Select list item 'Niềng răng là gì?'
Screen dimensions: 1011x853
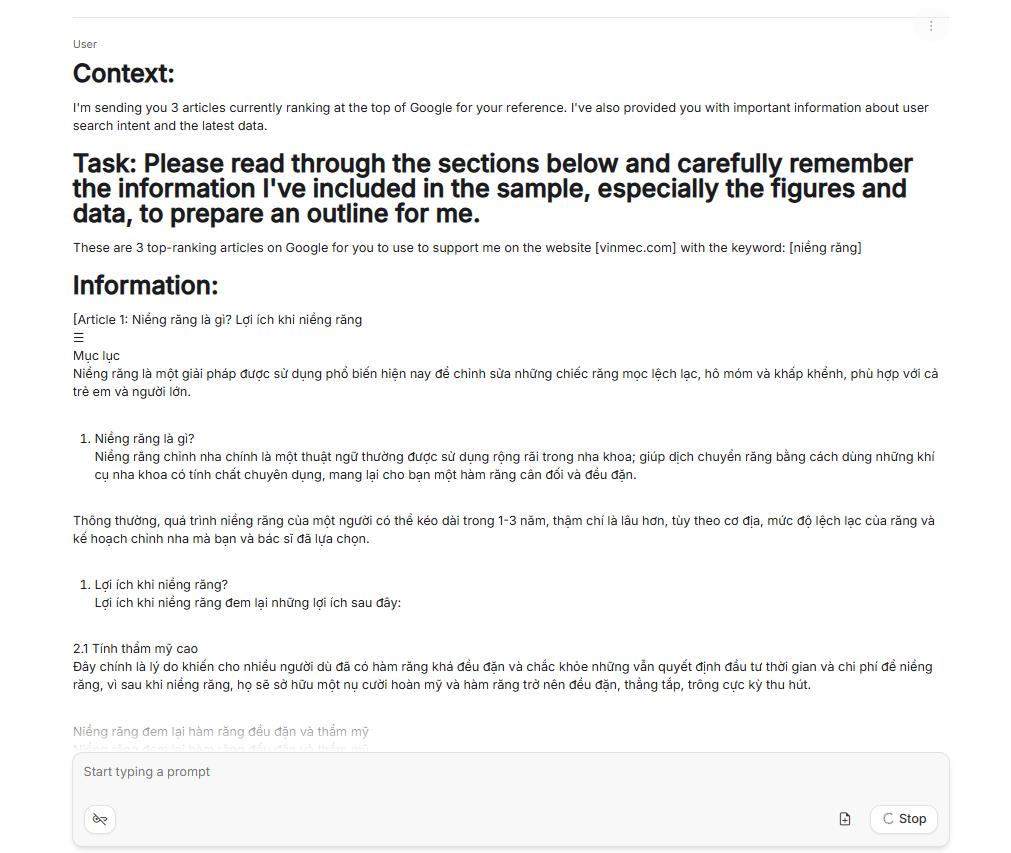click(144, 439)
